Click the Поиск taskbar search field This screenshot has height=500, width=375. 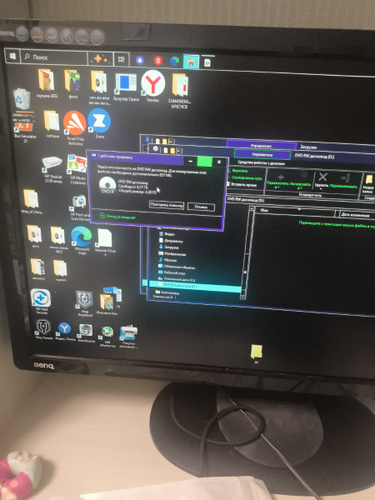(54, 57)
